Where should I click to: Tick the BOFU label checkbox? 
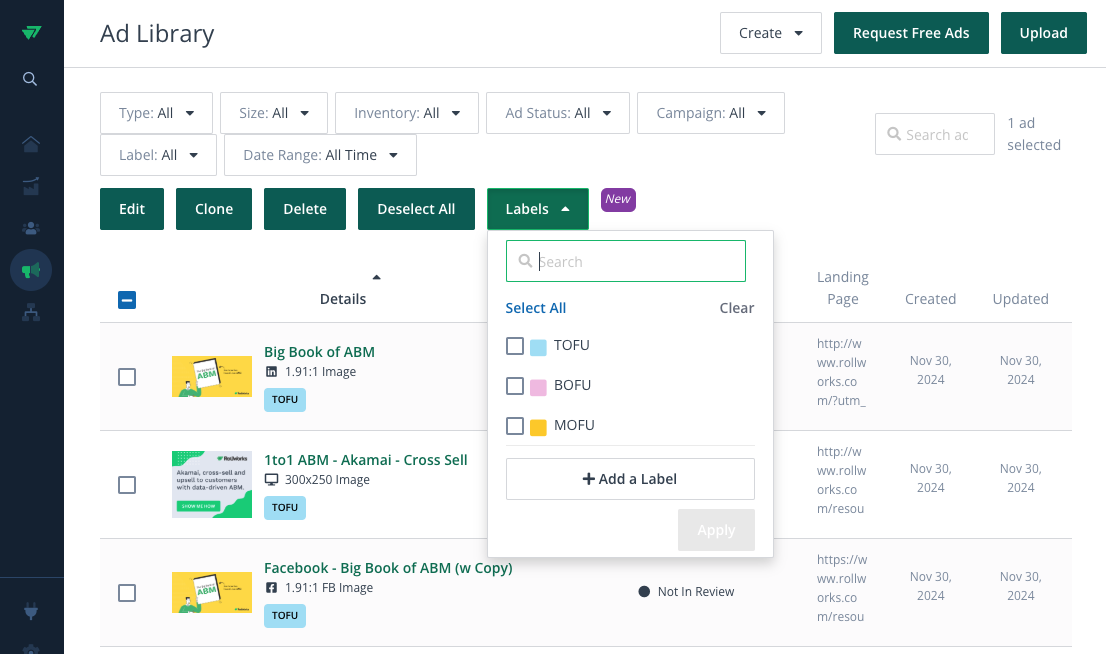pyautogui.click(x=515, y=386)
